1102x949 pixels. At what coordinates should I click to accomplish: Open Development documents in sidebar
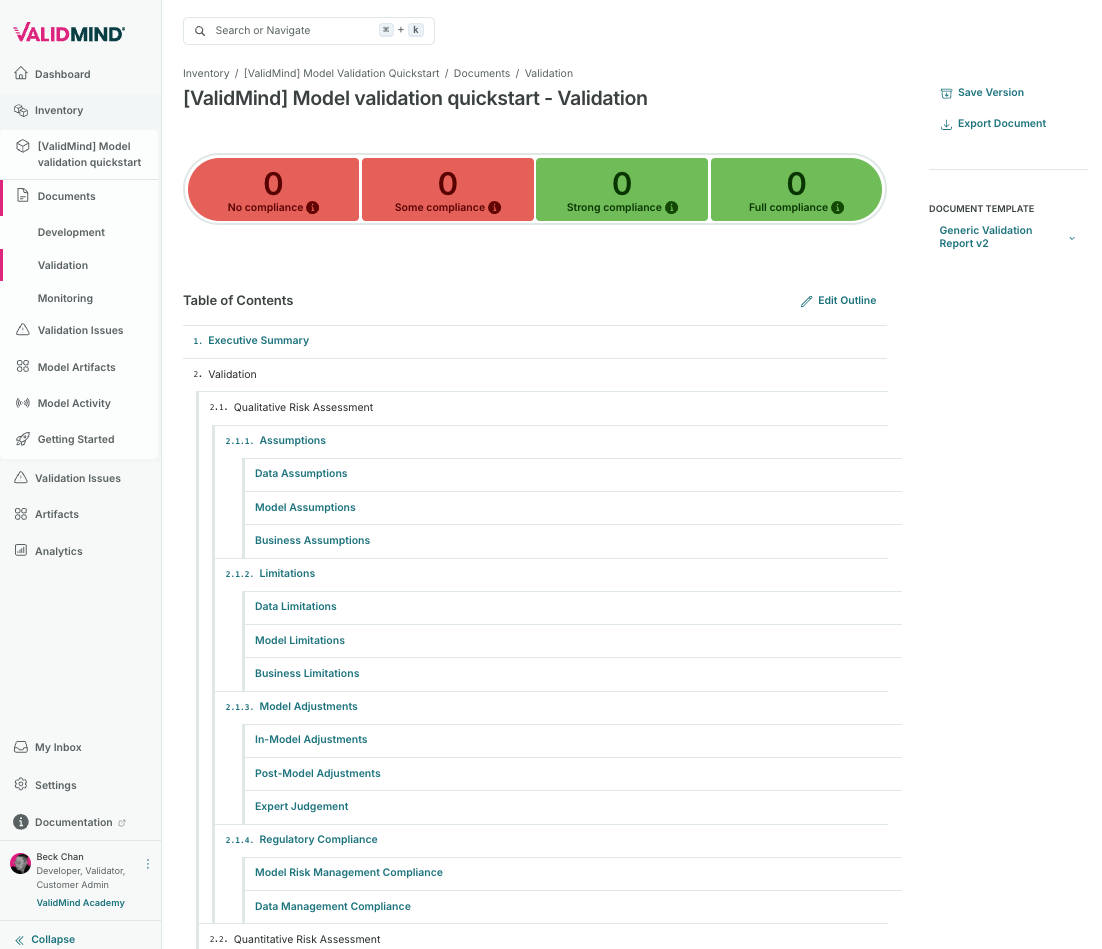pyautogui.click(x=71, y=232)
